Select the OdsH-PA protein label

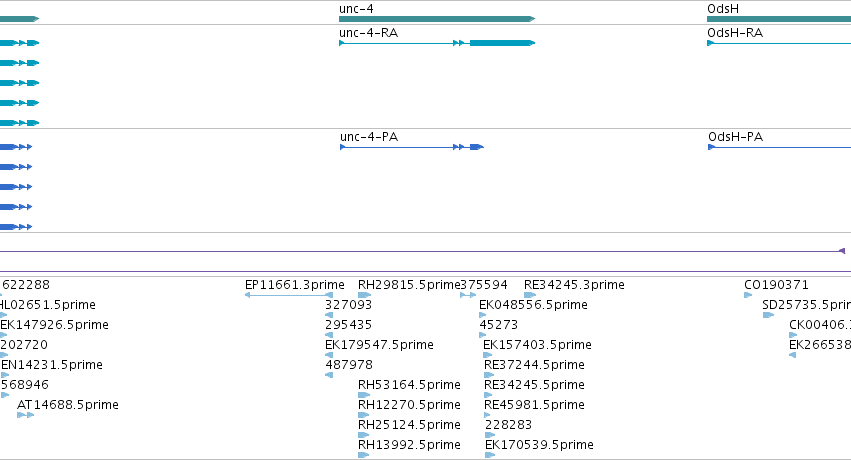(x=735, y=137)
